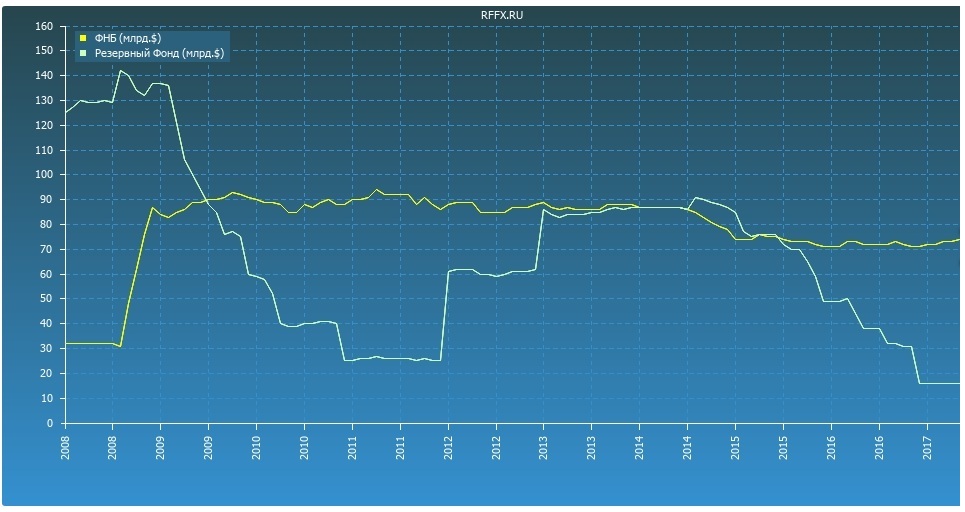Click the leftmost 2008 x-axis label
This screenshot has width=965, height=512.
click(65, 443)
